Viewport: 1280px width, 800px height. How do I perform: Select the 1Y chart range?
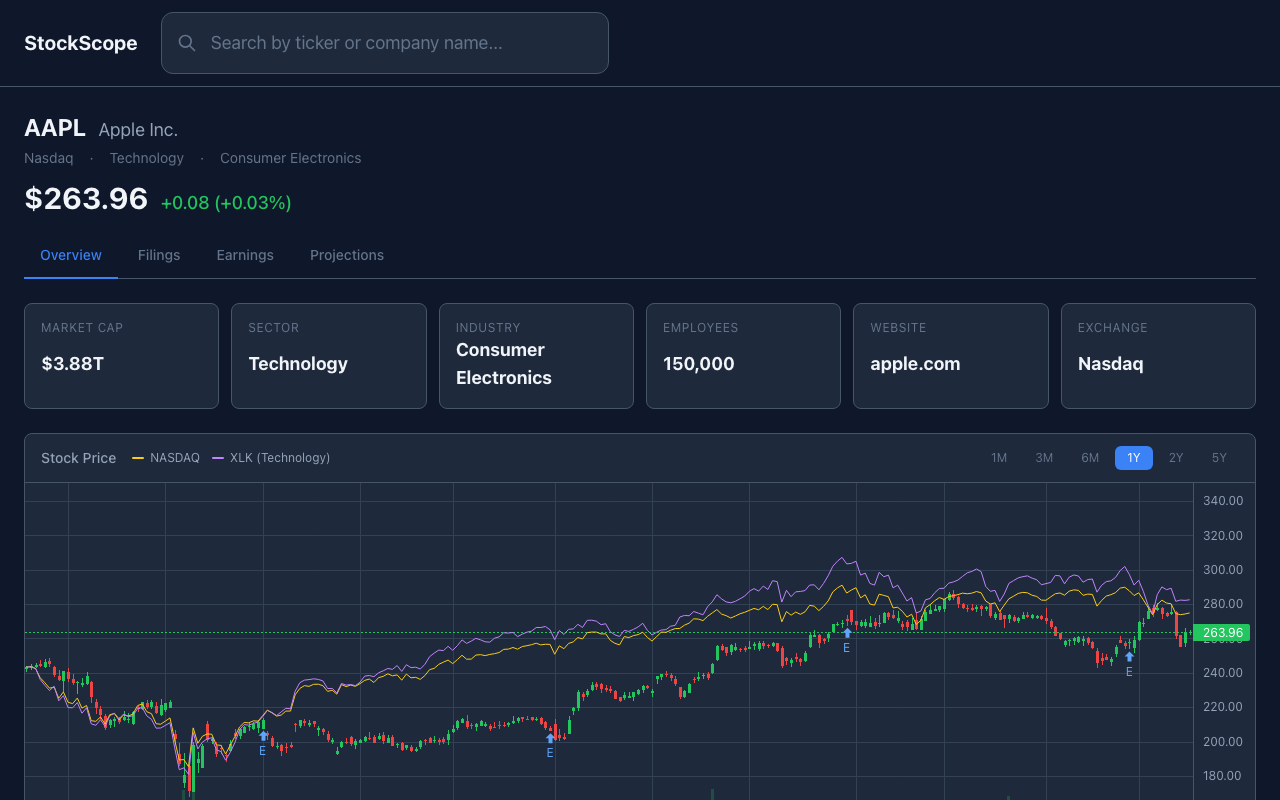1134,458
